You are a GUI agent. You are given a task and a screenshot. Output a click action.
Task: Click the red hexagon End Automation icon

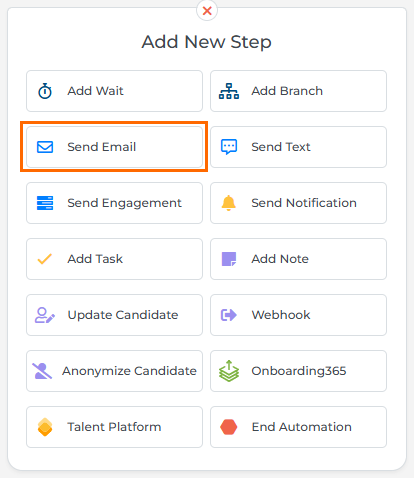(x=229, y=427)
